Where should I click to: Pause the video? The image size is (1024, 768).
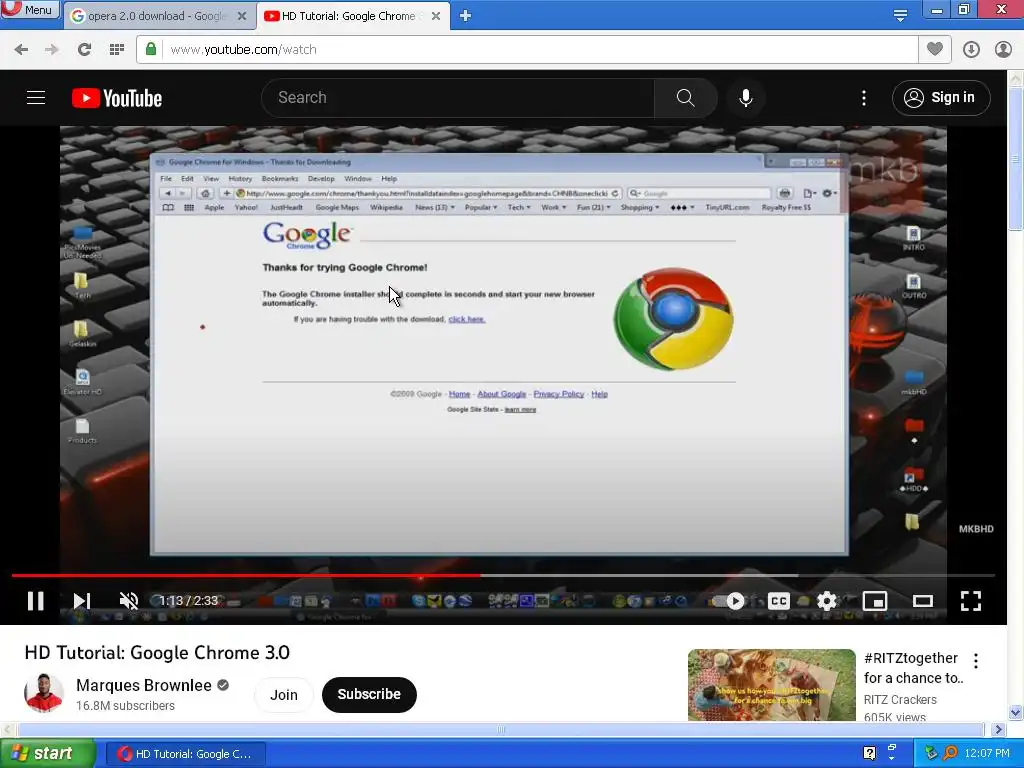click(36, 601)
